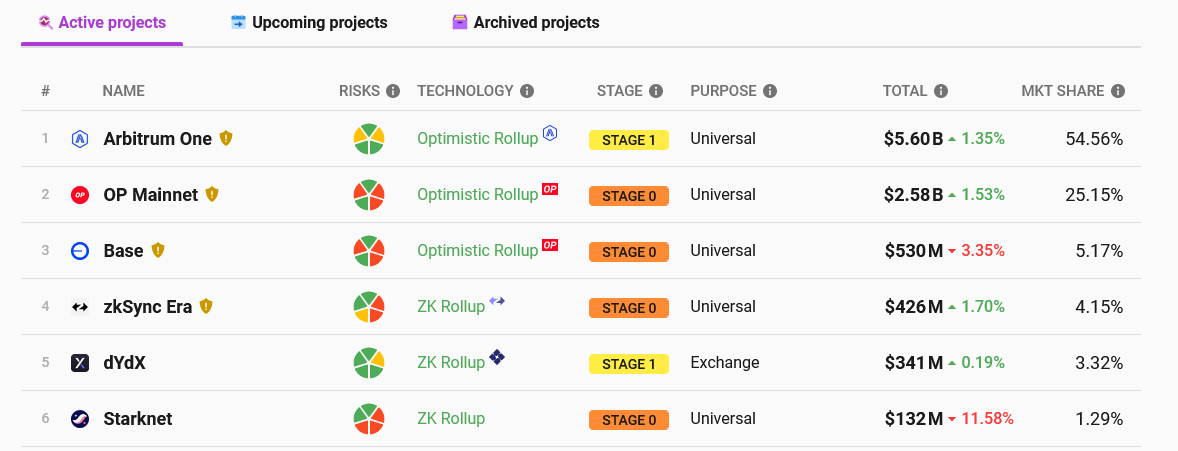Click Base's STAGE 0 badge

(629, 252)
